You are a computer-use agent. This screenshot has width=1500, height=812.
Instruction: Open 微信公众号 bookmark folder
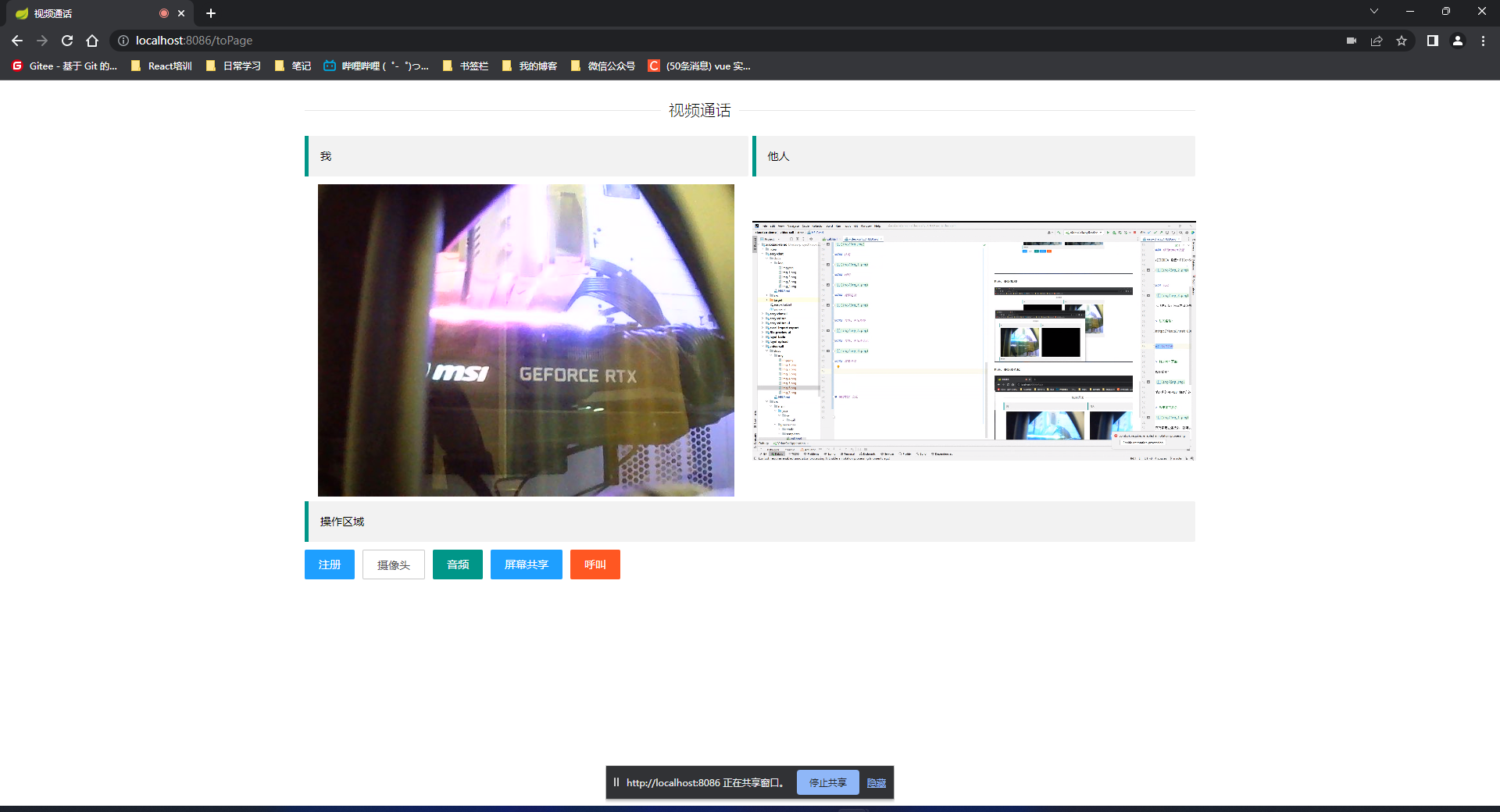(603, 66)
